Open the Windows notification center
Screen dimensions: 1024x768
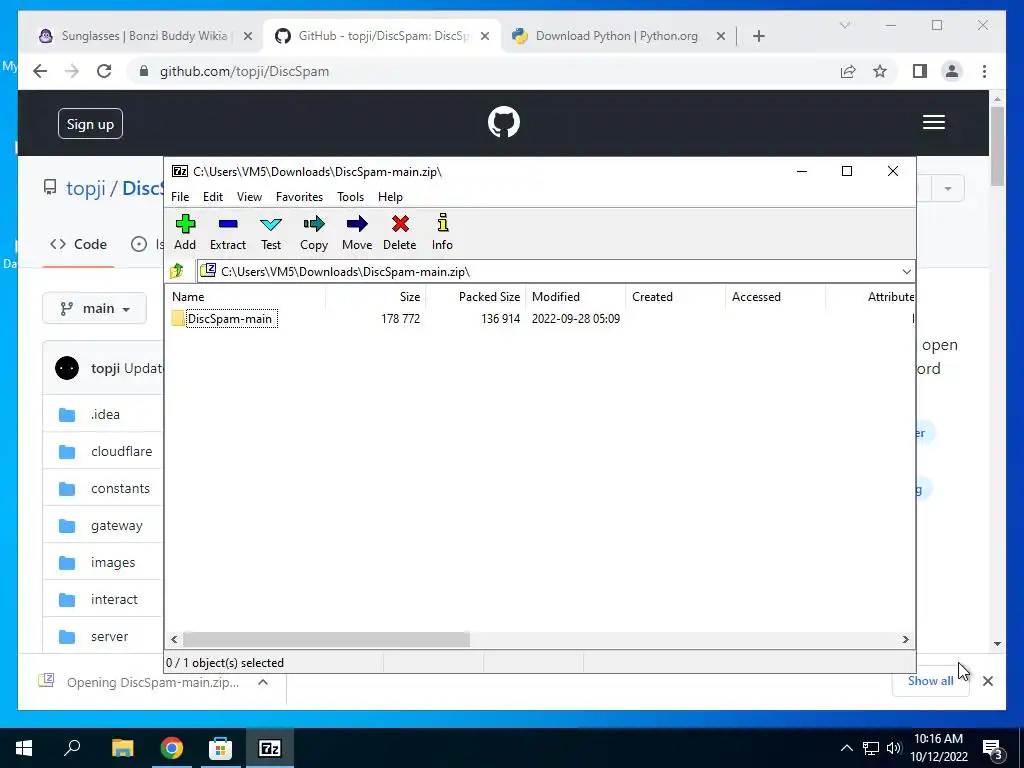click(x=995, y=748)
